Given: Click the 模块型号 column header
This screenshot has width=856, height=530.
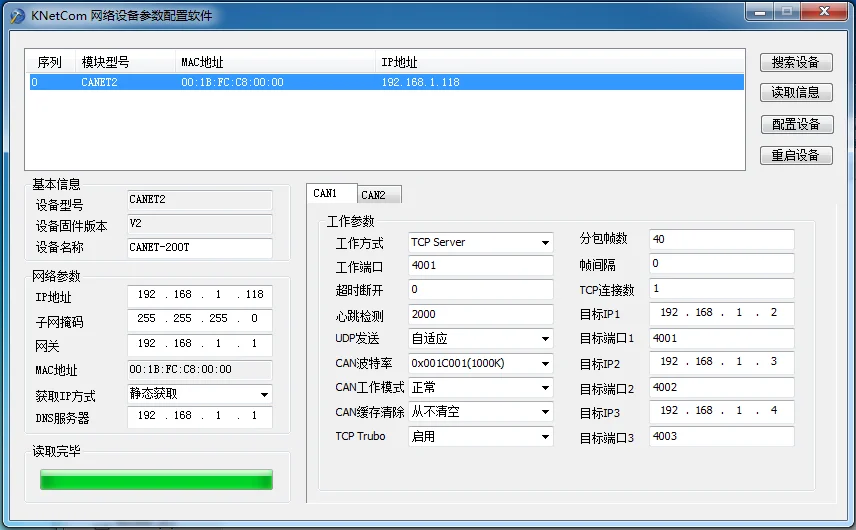Looking at the screenshot, I should tap(125, 62).
